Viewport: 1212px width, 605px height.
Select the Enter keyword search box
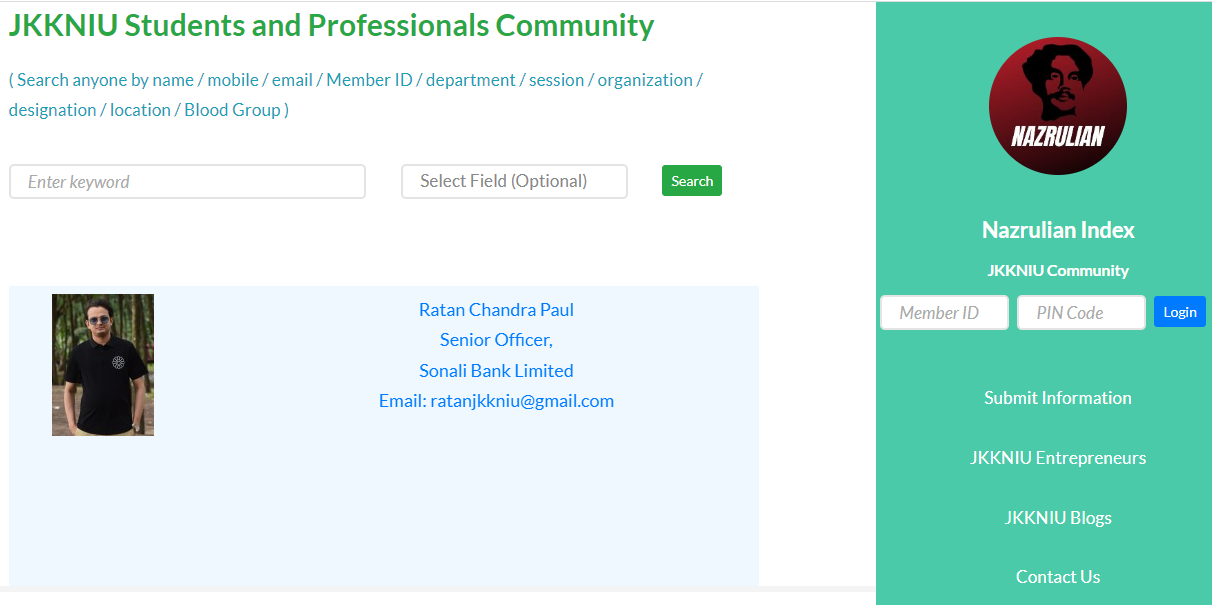point(187,181)
